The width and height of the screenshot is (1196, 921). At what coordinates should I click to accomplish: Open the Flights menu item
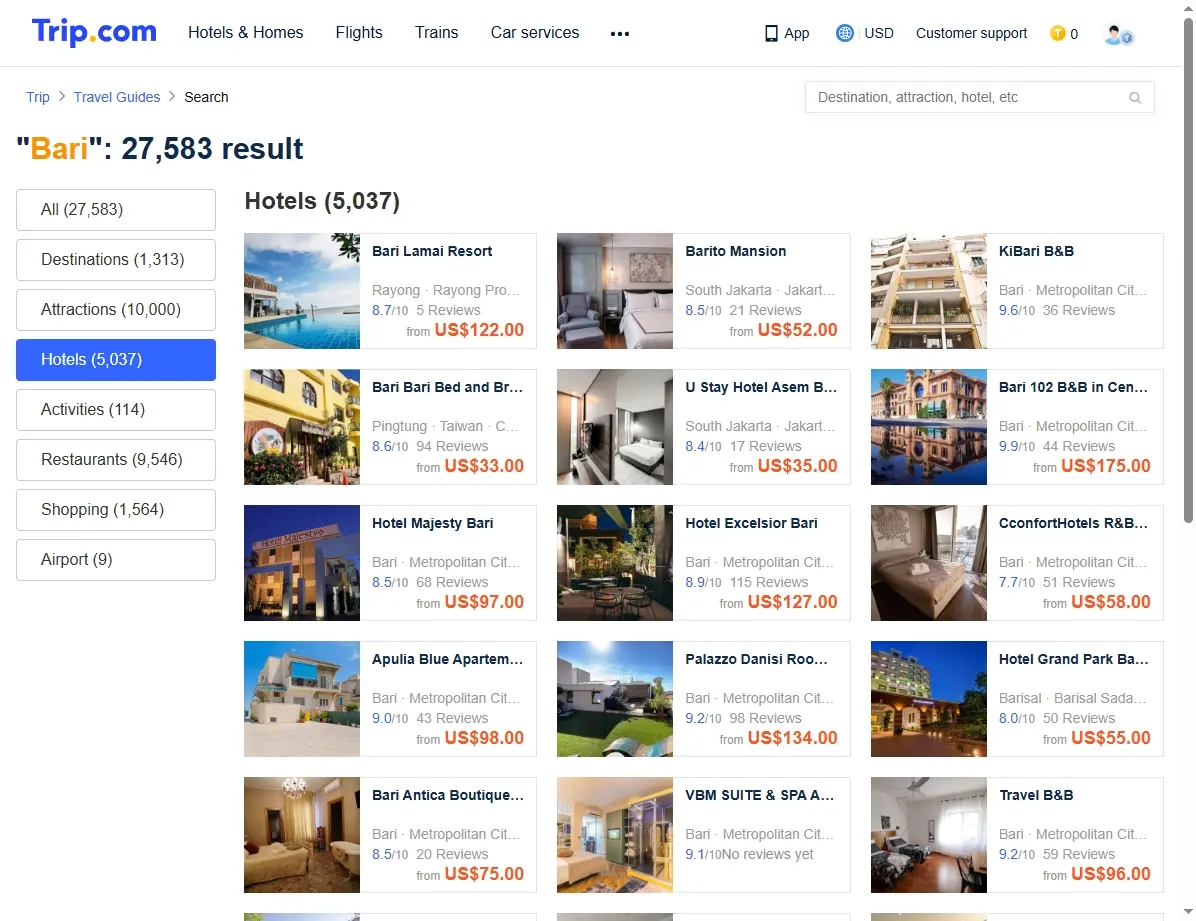point(358,33)
